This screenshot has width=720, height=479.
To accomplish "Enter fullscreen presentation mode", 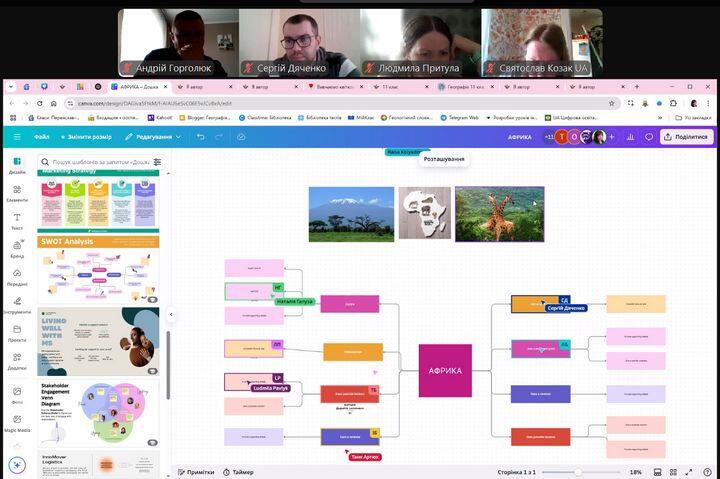I will coord(689,472).
